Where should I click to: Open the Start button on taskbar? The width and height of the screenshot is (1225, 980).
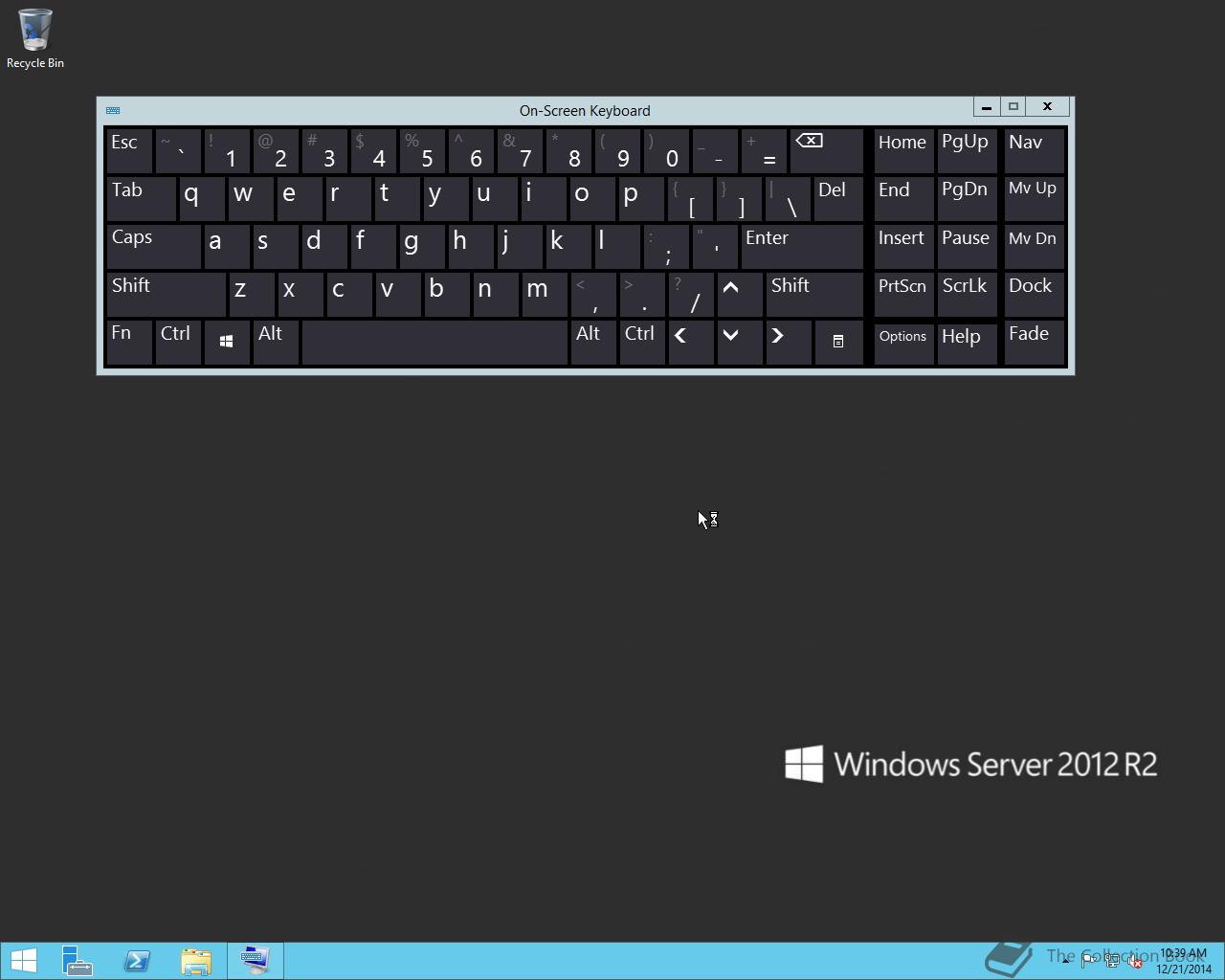click(x=23, y=961)
